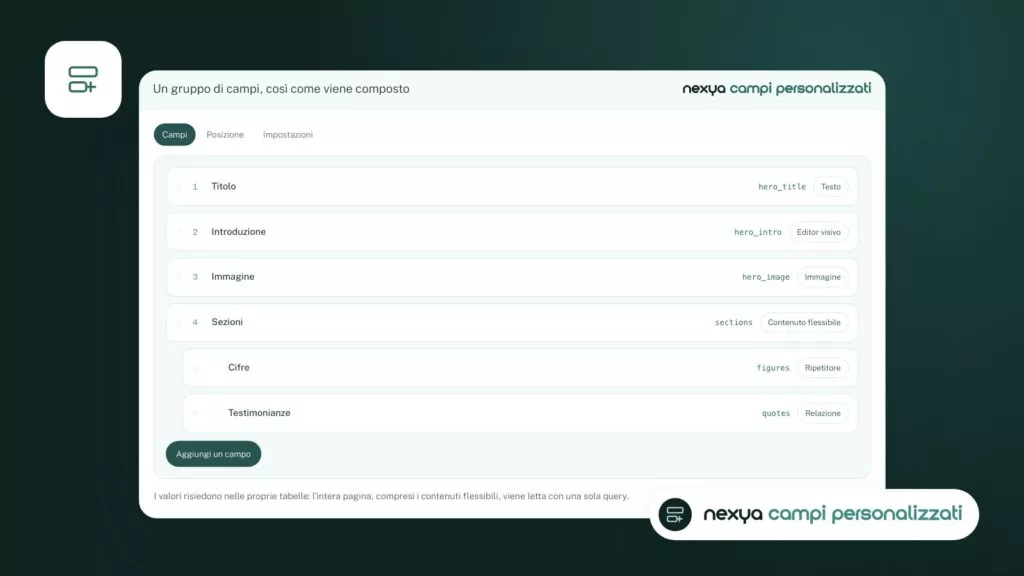
Task: Grab the drag handle on the Titolo row
Action: 179,187
